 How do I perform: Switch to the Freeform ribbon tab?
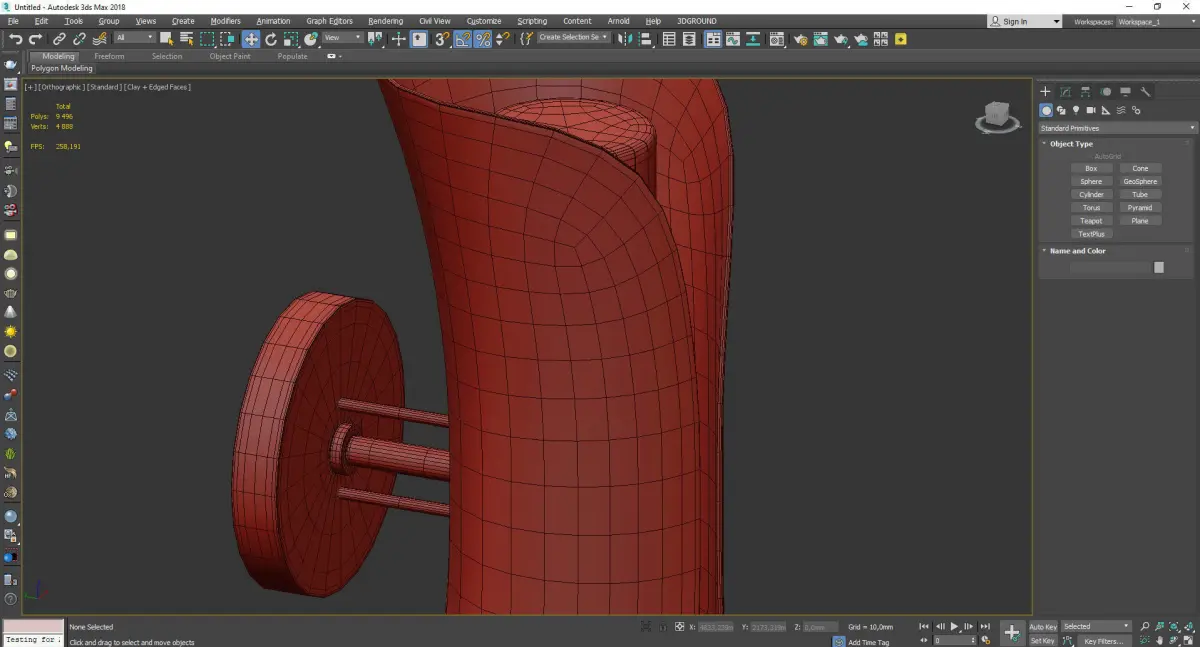click(109, 56)
